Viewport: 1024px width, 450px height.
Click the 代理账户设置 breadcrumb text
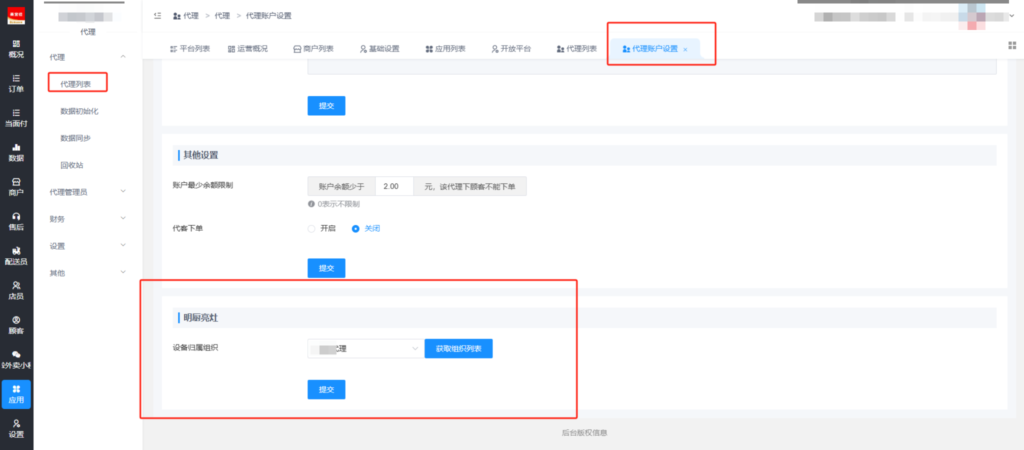coord(268,16)
